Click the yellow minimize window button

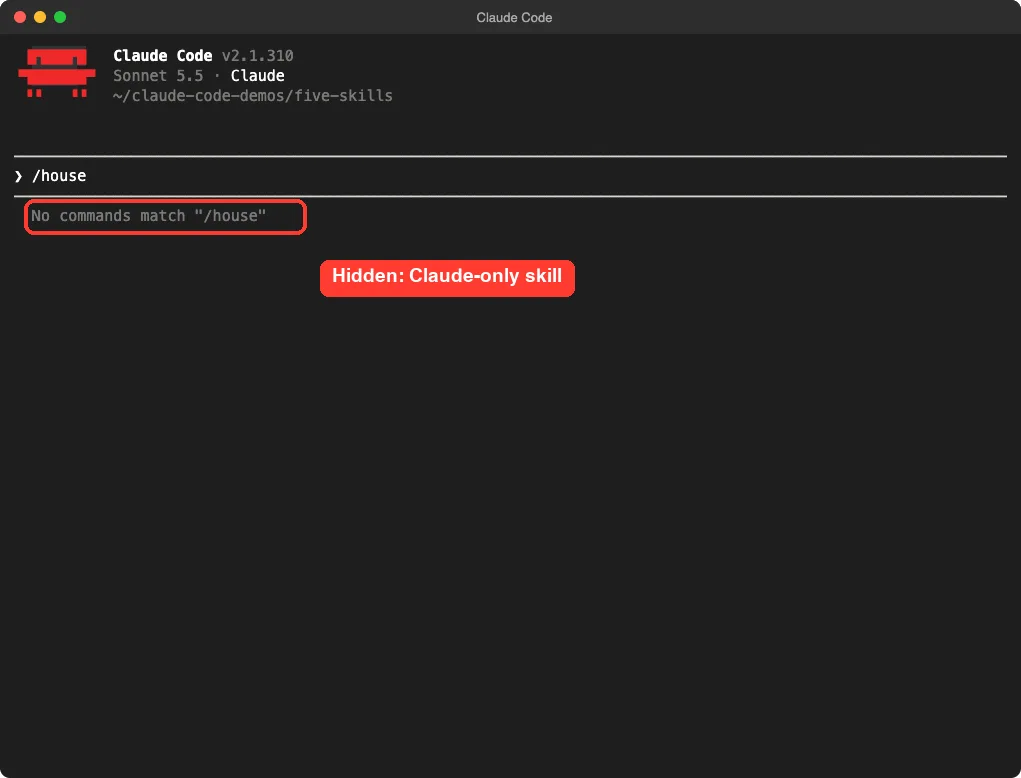(x=40, y=17)
